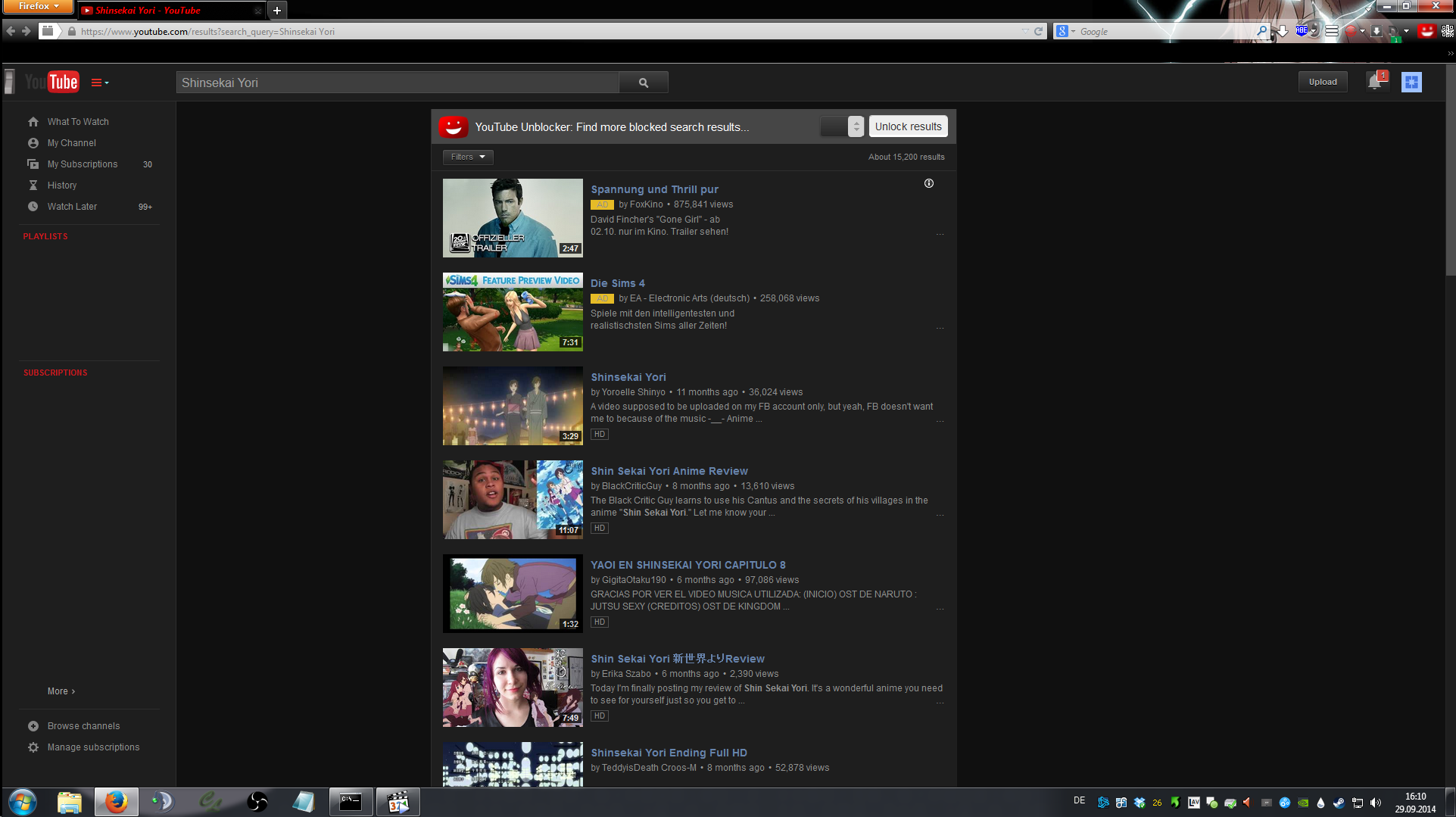
Task: Open the Windows Start menu
Action: (x=23, y=802)
